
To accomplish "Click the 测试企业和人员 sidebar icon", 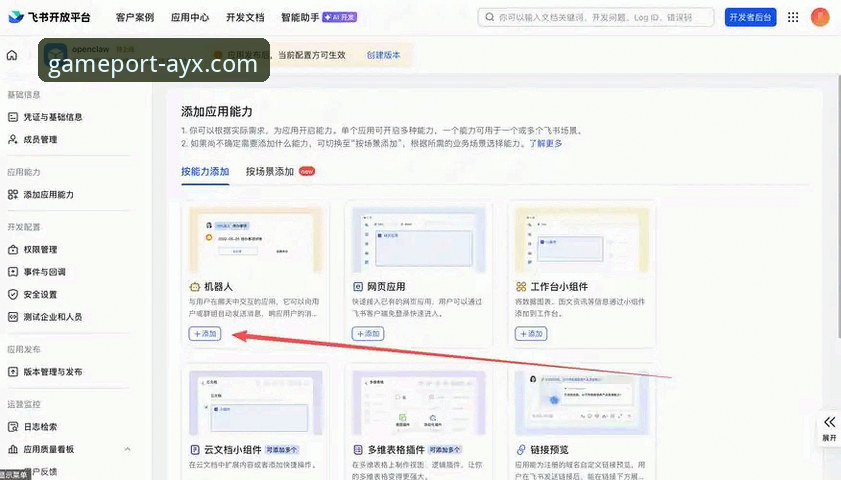I will [x=13, y=317].
